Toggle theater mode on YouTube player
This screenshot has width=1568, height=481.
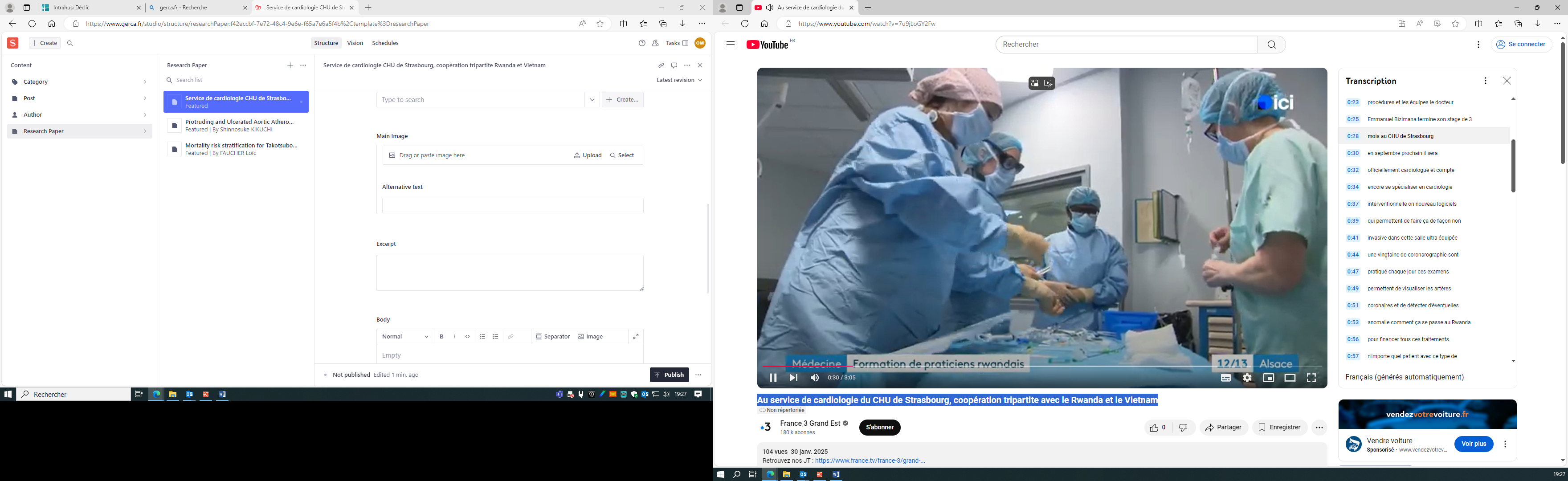pos(1290,378)
